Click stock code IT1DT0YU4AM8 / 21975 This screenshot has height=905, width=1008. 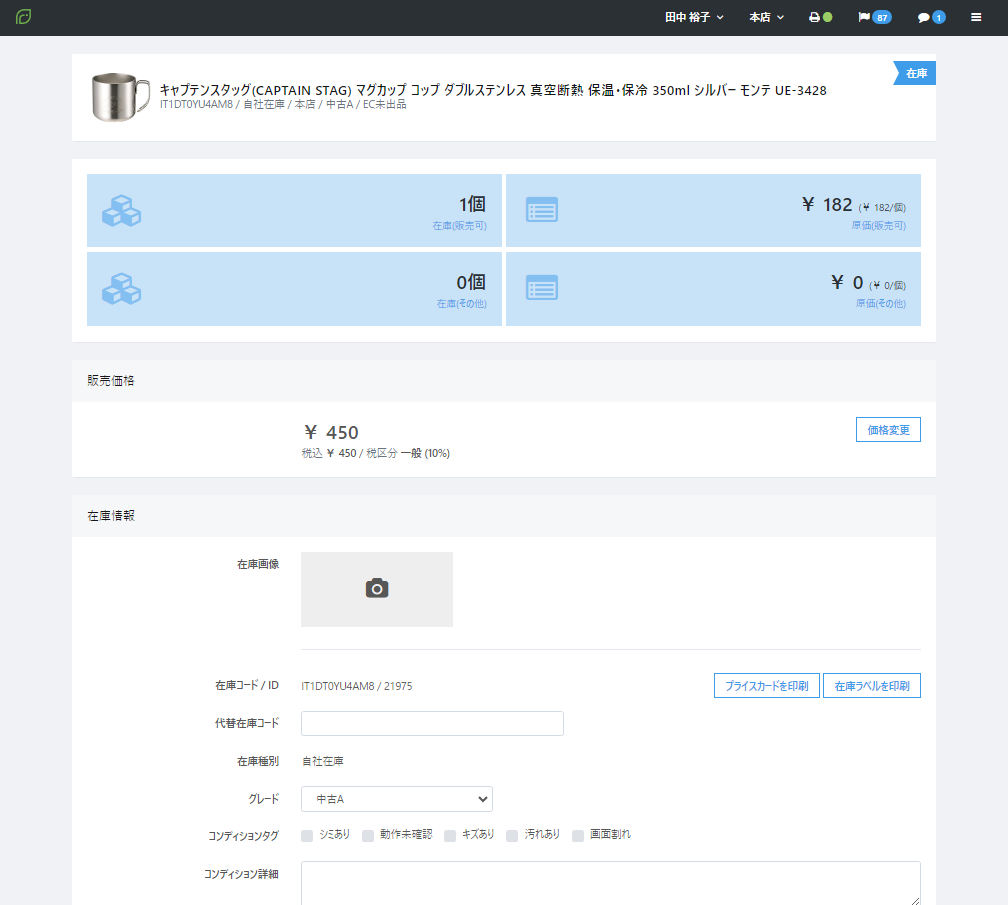(357, 686)
